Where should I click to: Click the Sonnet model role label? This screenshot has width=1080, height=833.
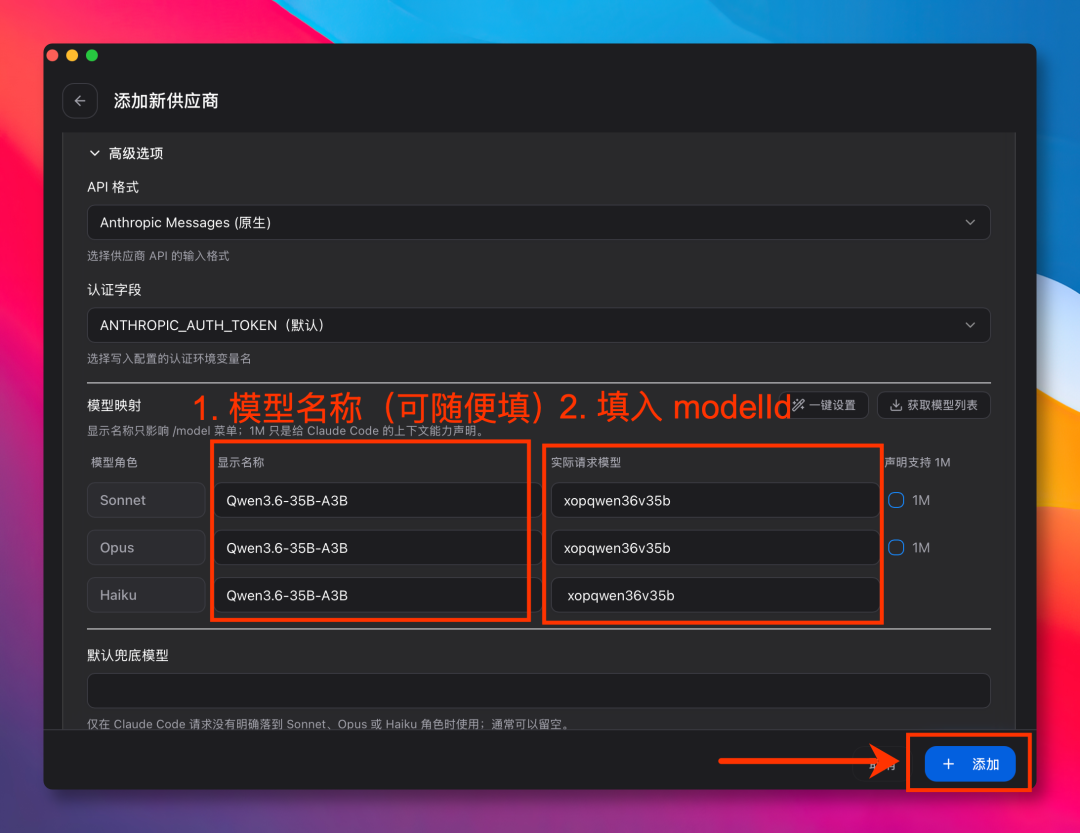point(146,500)
